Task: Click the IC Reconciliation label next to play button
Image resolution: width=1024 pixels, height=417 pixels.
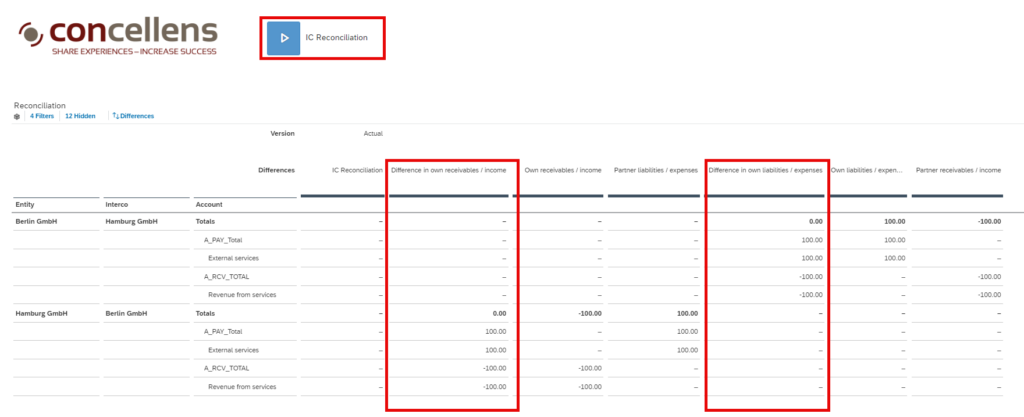Action: click(x=336, y=38)
